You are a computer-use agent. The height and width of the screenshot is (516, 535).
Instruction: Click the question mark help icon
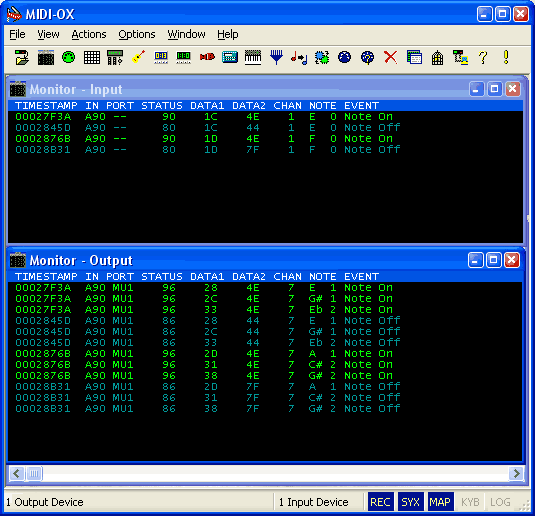[x=483, y=57]
